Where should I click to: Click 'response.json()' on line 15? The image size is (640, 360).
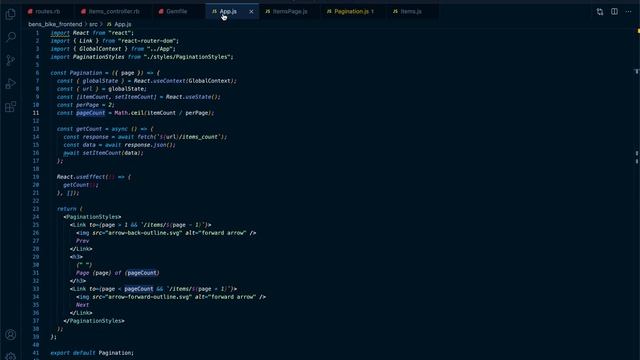tap(150, 144)
